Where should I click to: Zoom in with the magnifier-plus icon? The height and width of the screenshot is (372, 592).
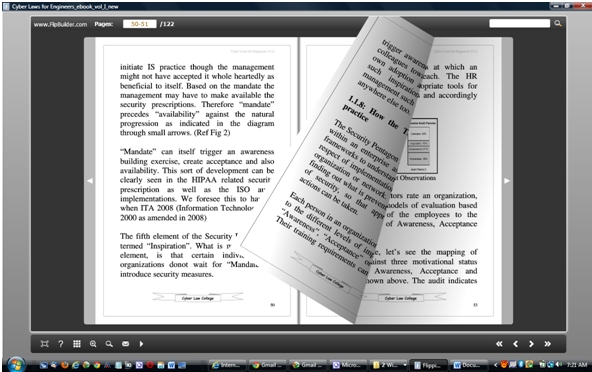(93, 344)
